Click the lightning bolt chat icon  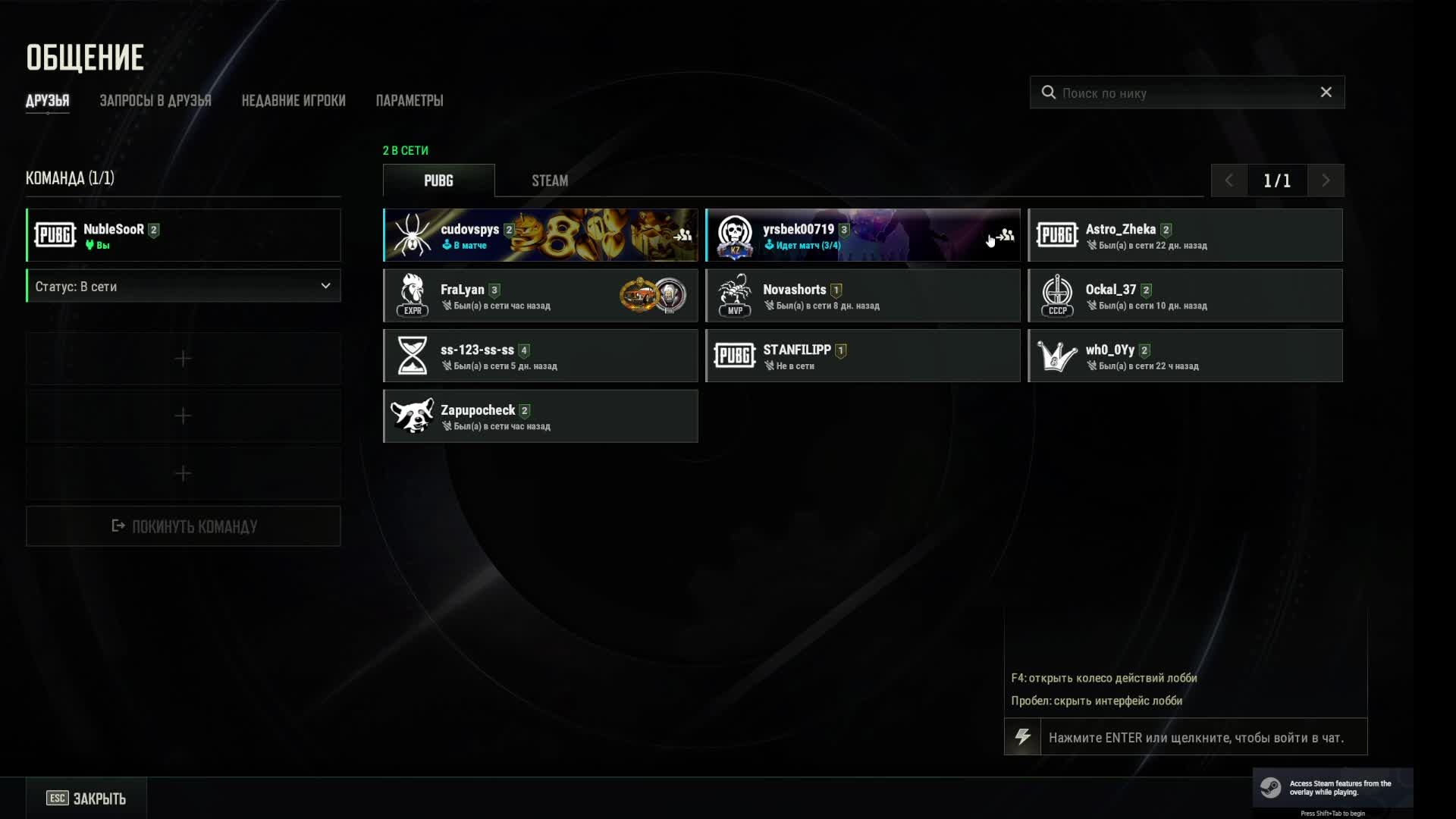[x=1022, y=737]
